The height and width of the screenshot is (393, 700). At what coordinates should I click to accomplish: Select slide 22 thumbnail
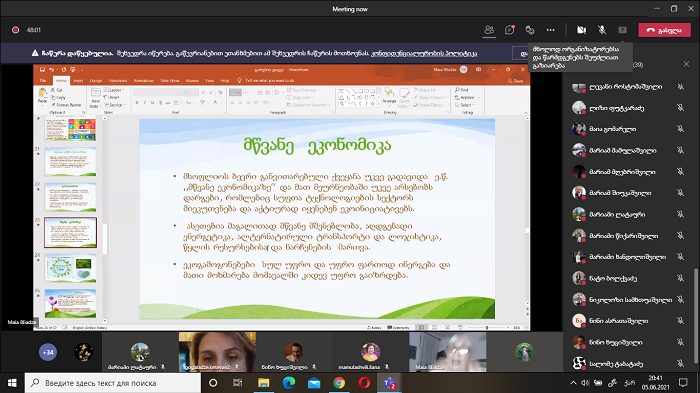(x=70, y=197)
